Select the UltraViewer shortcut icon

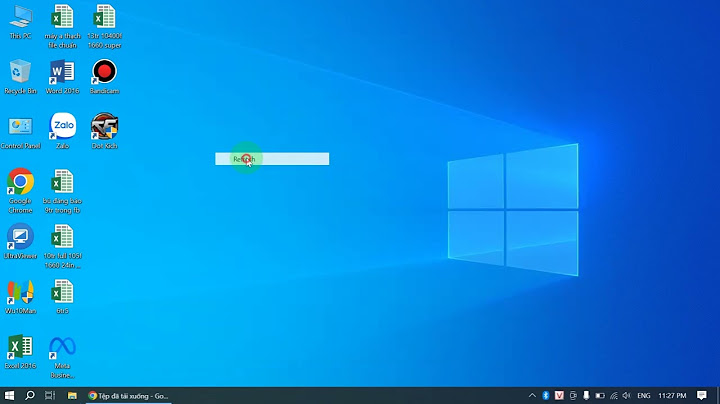pyautogui.click(x=20, y=242)
